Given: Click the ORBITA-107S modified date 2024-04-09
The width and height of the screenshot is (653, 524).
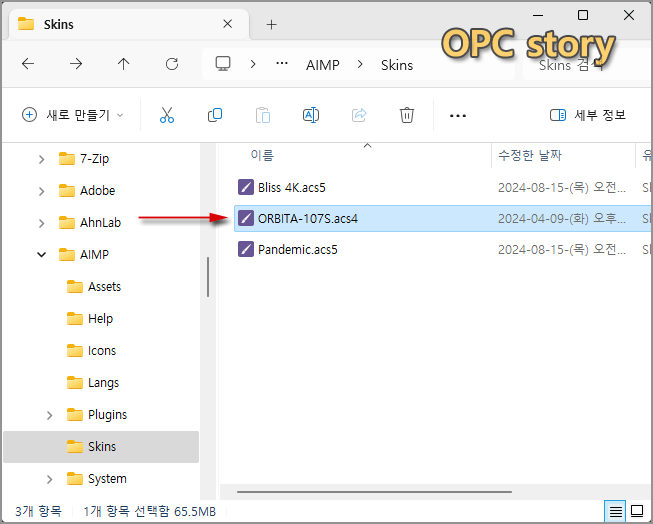Looking at the screenshot, I should point(562,219).
